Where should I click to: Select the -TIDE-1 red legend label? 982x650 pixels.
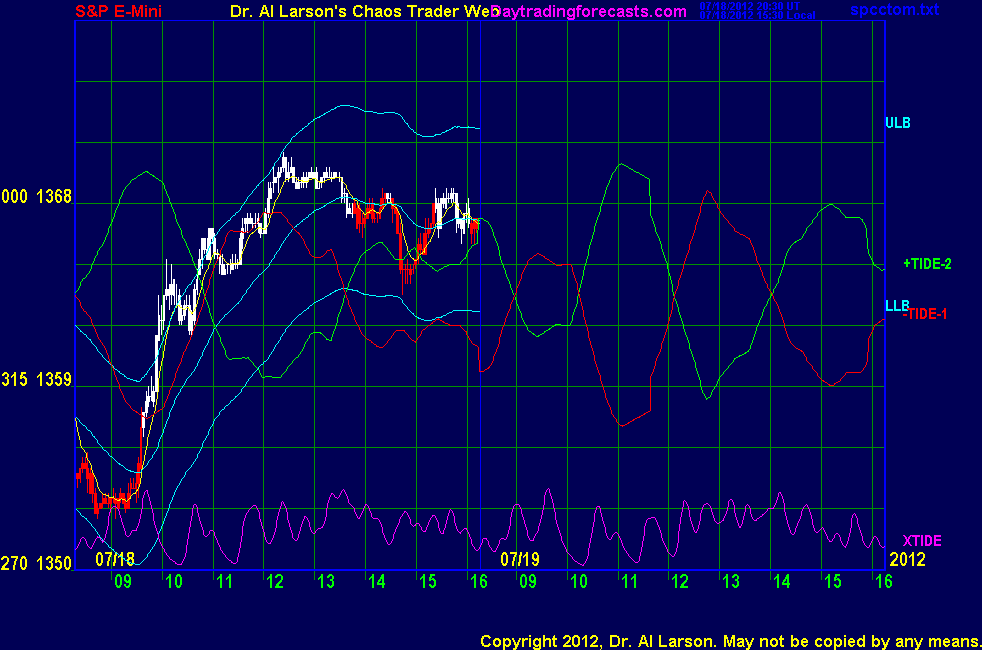pos(925,314)
